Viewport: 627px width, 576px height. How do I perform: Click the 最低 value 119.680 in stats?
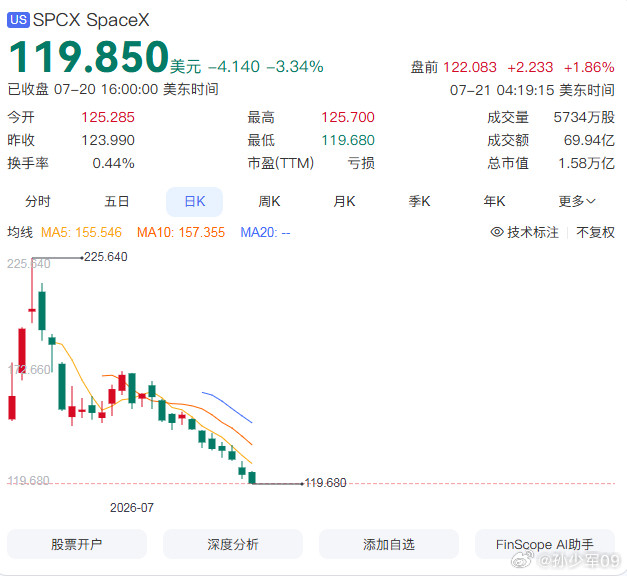pos(348,140)
